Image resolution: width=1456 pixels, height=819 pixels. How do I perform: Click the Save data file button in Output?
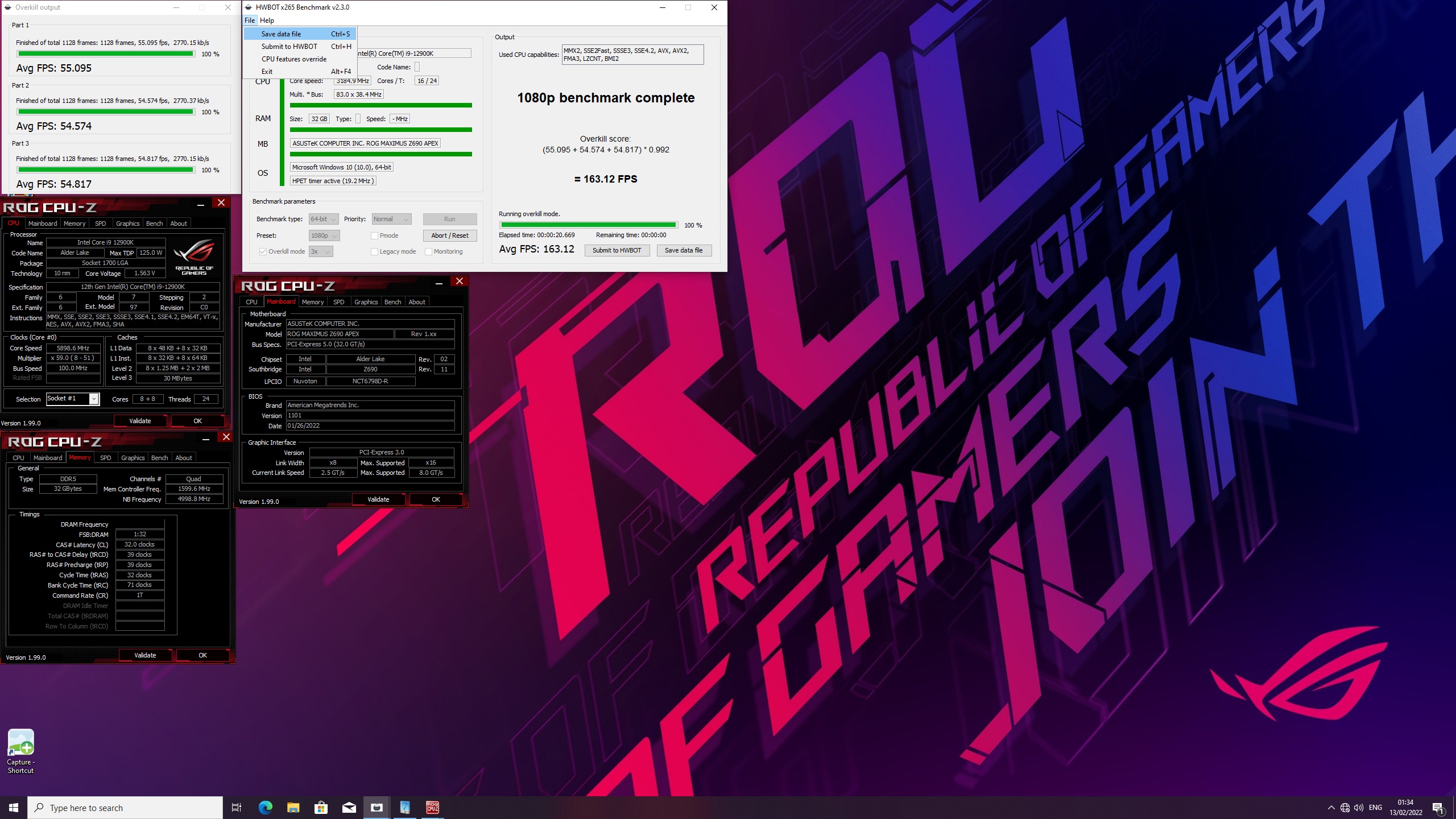684,250
